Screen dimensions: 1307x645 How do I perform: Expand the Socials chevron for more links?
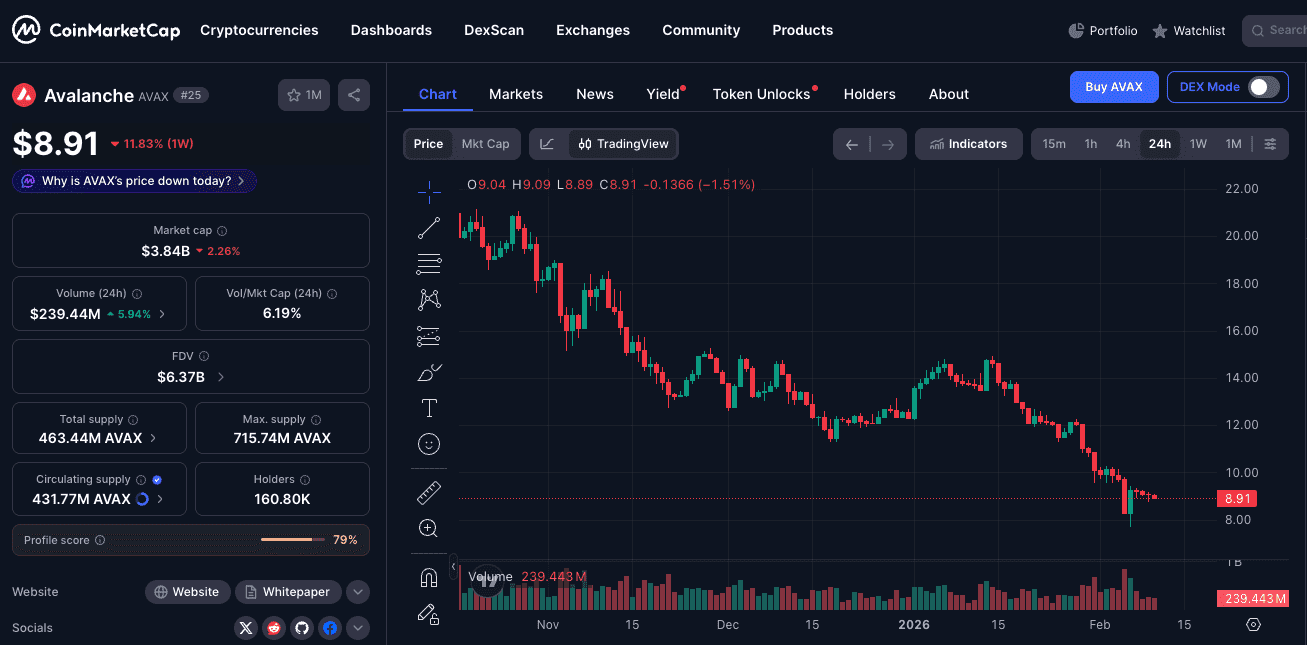click(358, 628)
